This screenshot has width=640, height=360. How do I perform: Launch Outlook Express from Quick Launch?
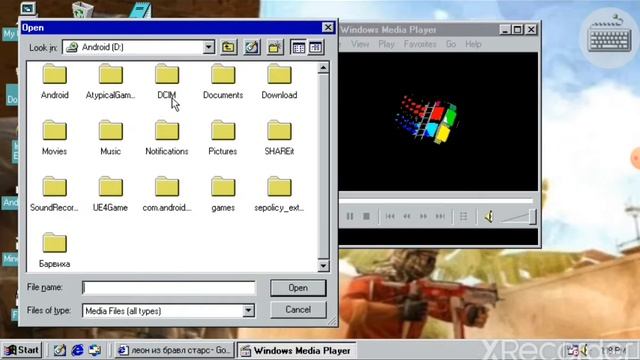click(95, 350)
